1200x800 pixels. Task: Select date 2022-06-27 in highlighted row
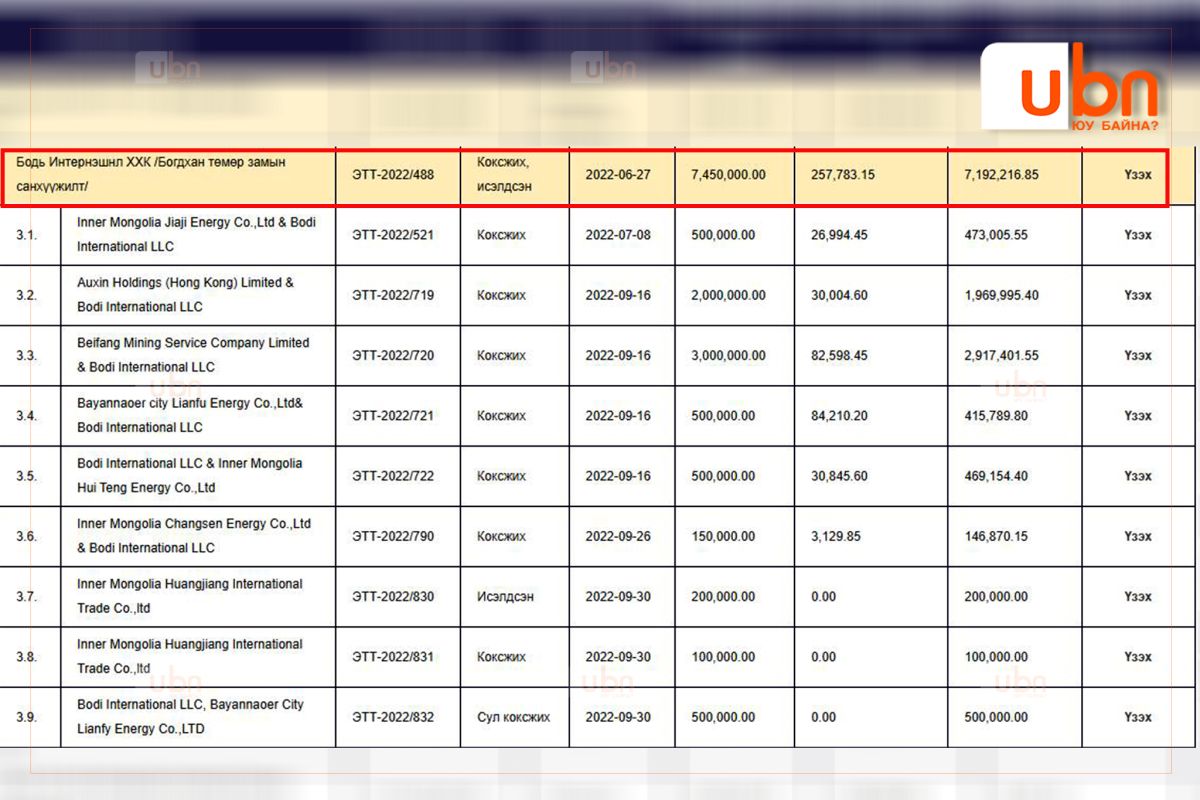pos(618,175)
